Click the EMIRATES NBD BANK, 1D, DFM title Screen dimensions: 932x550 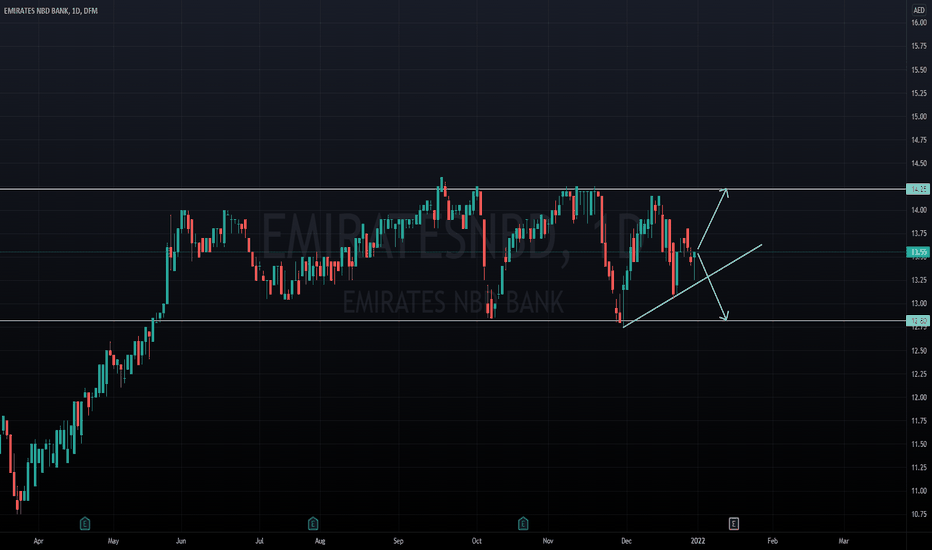point(51,11)
